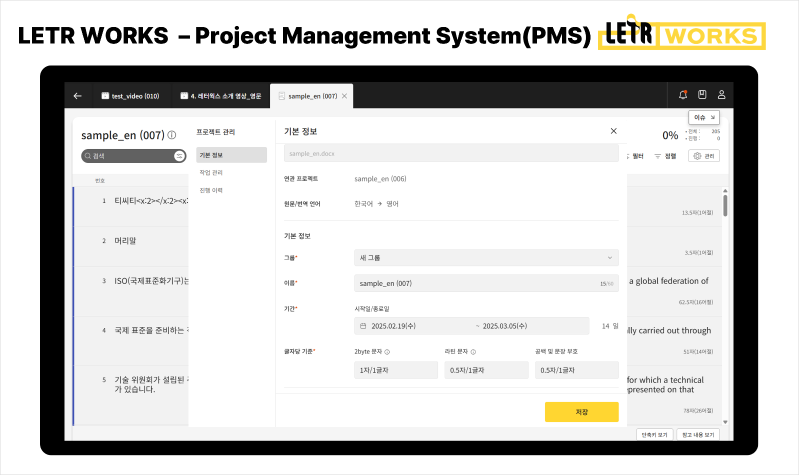This screenshot has width=799, height=475.
Task: Click the 정렬 button label
Action: [x=671, y=156]
